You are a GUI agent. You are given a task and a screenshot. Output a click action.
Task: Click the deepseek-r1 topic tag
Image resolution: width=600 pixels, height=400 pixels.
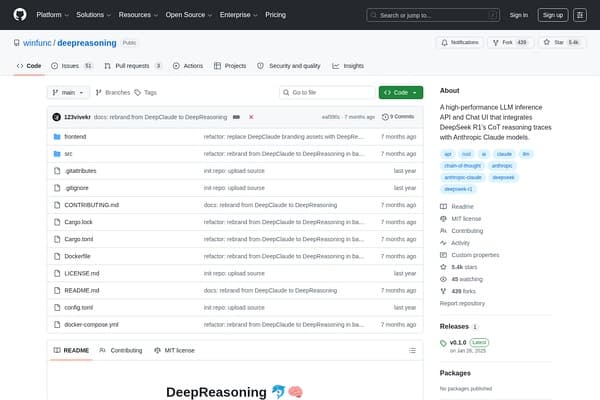(x=458, y=189)
